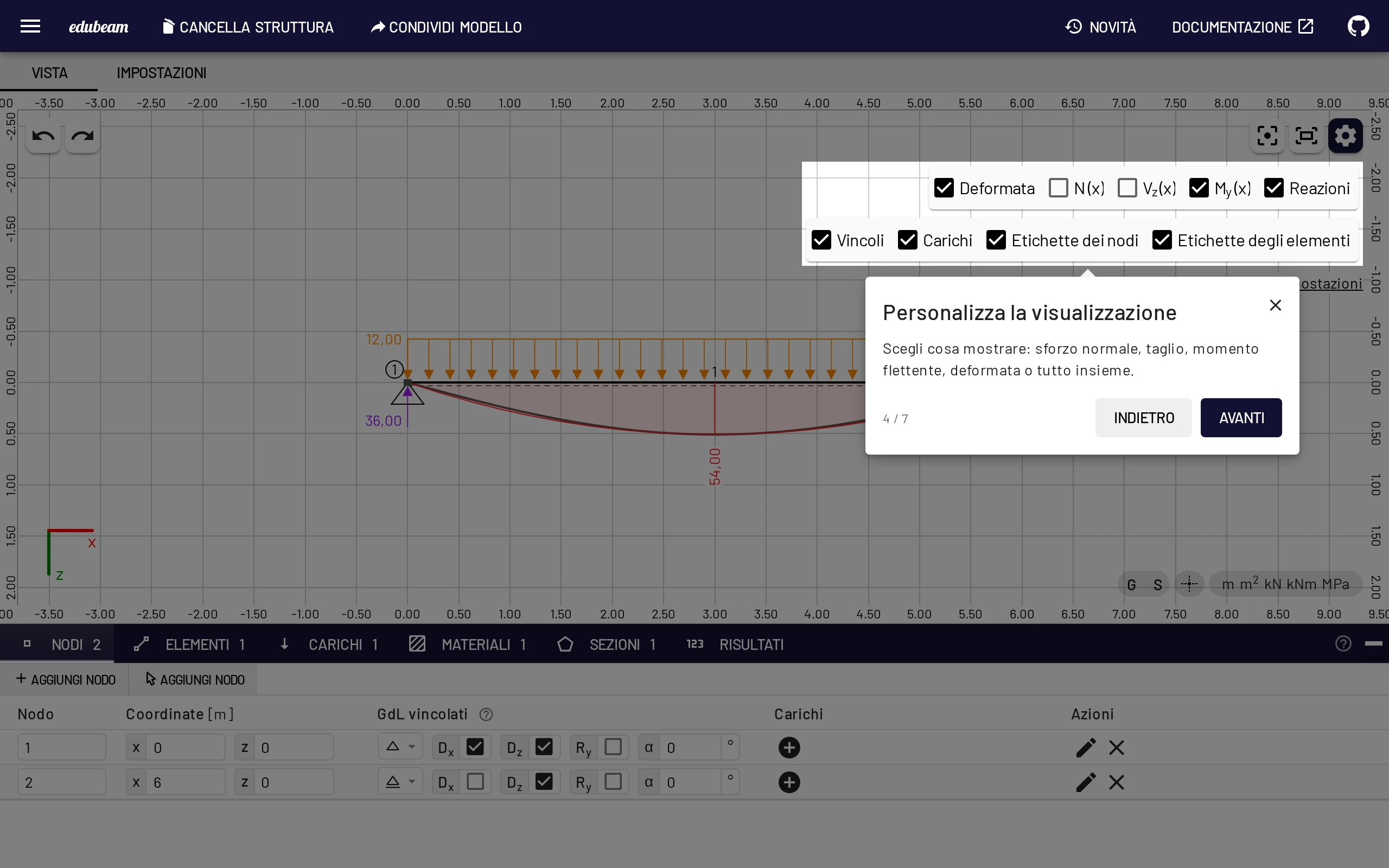1389x868 pixels.
Task: Click CONDIVIDI MODELLO
Action: [446, 27]
